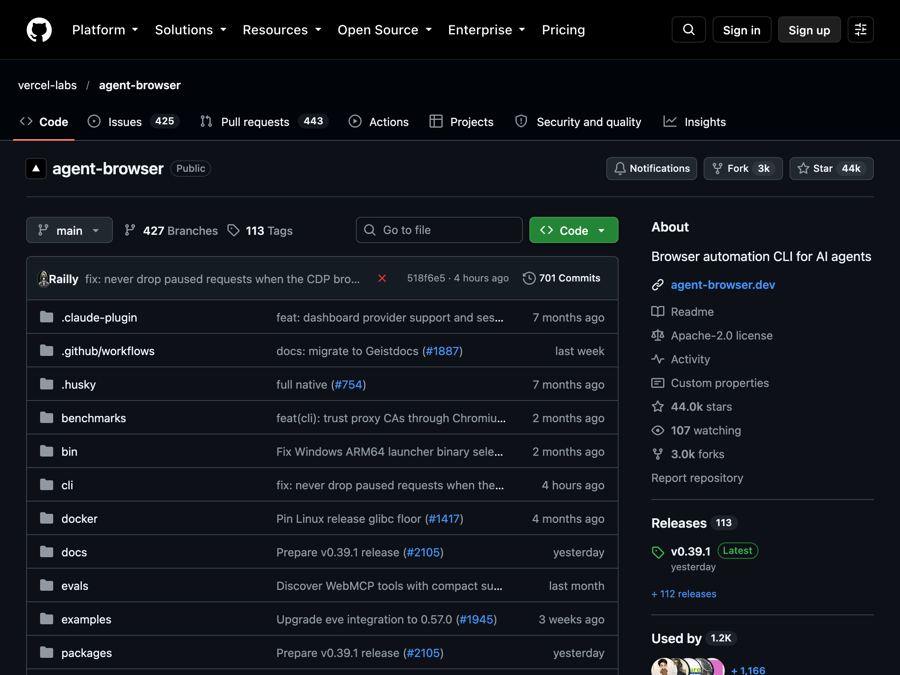Open pull request #754 link
This screenshot has width=900, height=675.
pos(348,385)
